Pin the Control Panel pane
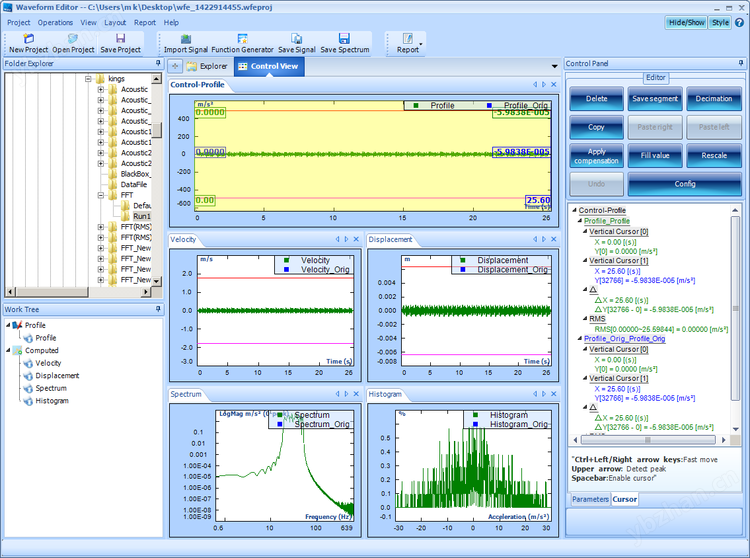 [741, 63]
